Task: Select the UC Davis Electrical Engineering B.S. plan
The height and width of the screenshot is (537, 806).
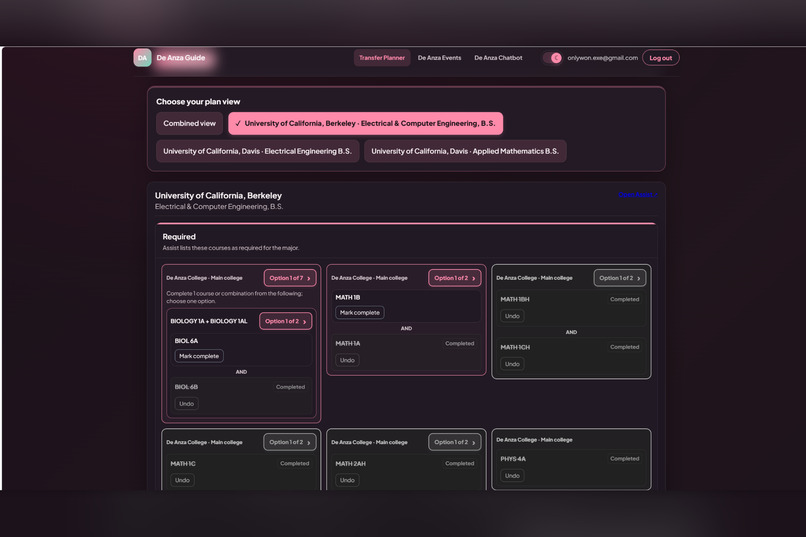Action: click(258, 151)
